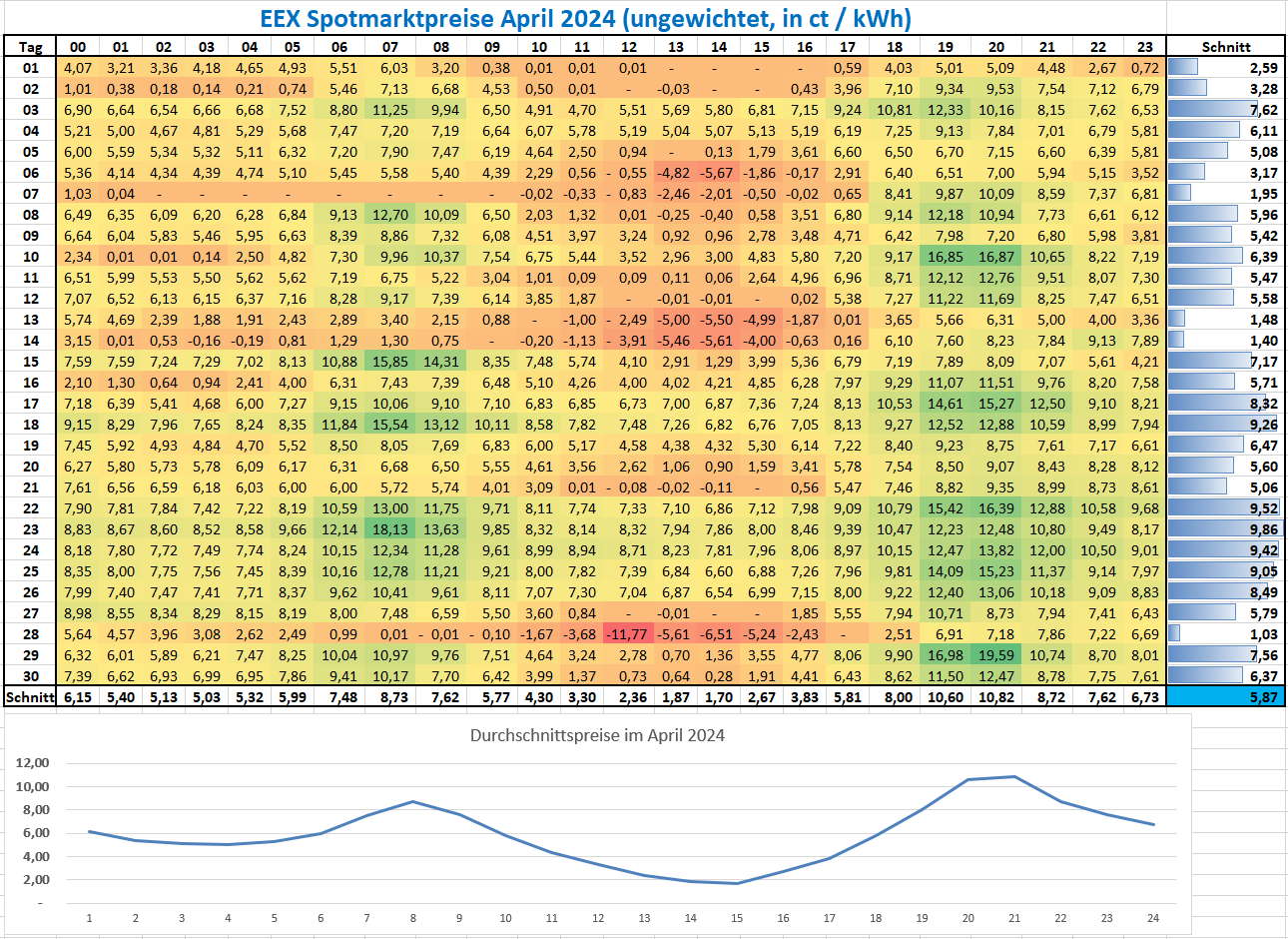Click the chart x-axis label '15'
This screenshot has width=1288, height=939.
pos(736,918)
